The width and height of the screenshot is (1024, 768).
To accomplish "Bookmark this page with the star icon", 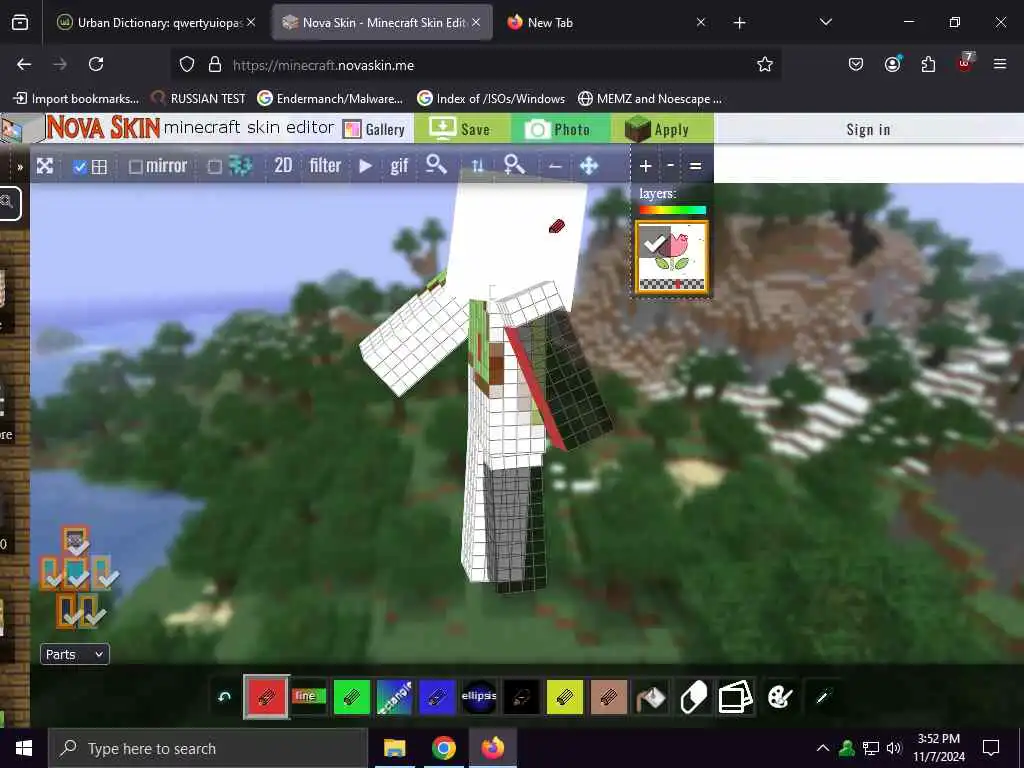I will [x=765, y=64].
